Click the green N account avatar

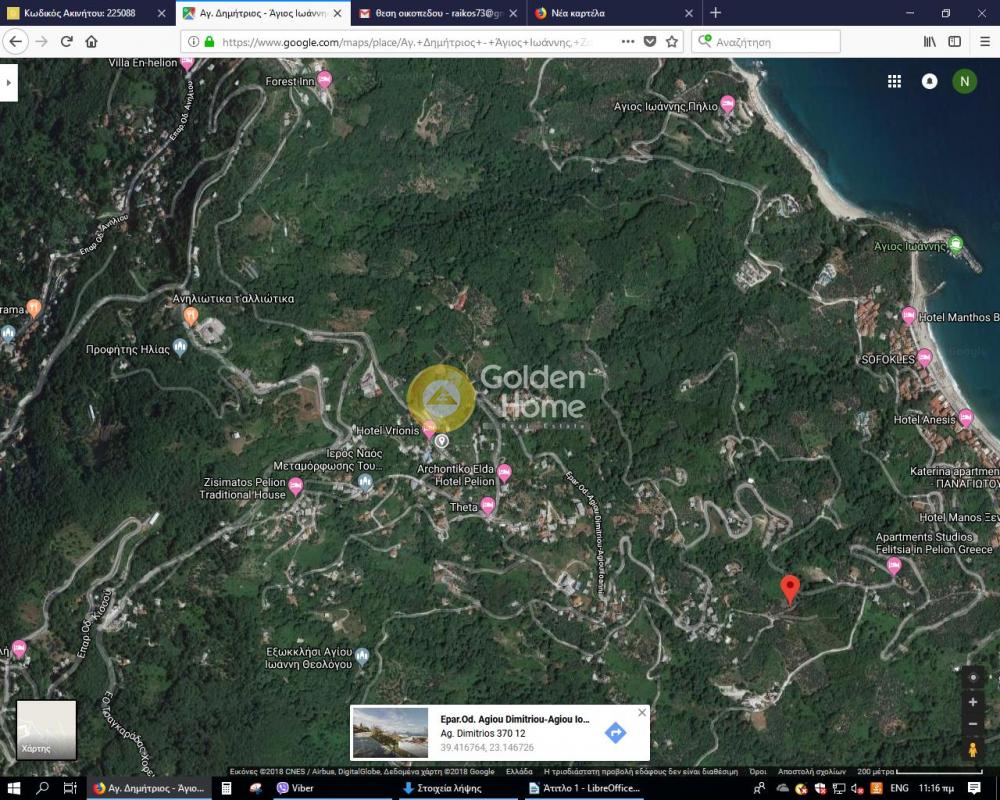964,82
